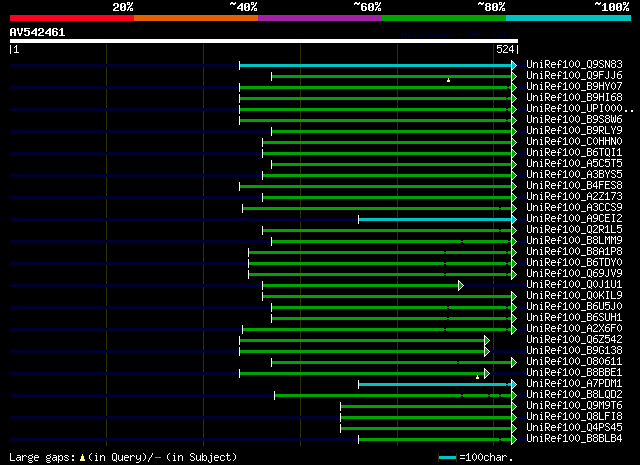The height and width of the screenshot is (465, 640).
Task: Click the UniRef100_B6TDY0 label
Action: coord(574,263)
